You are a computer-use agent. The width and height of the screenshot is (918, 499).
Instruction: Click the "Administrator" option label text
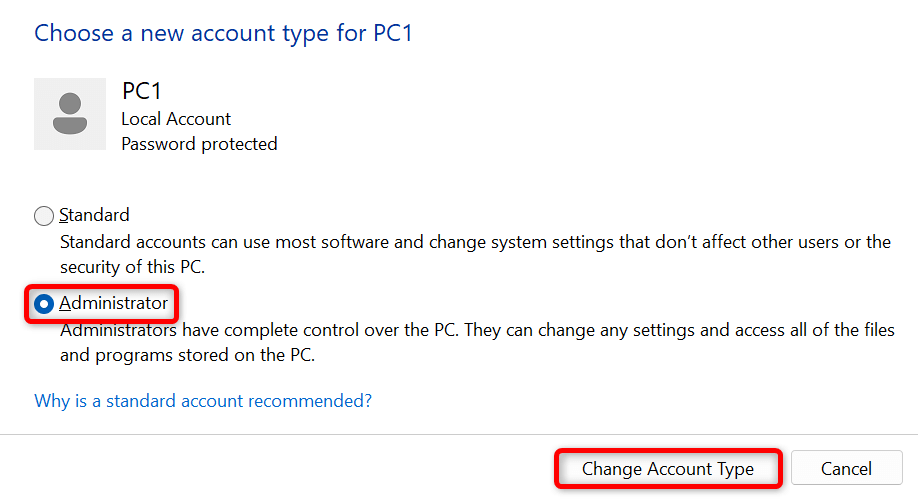pyautogui.click(x=114, y=302)
